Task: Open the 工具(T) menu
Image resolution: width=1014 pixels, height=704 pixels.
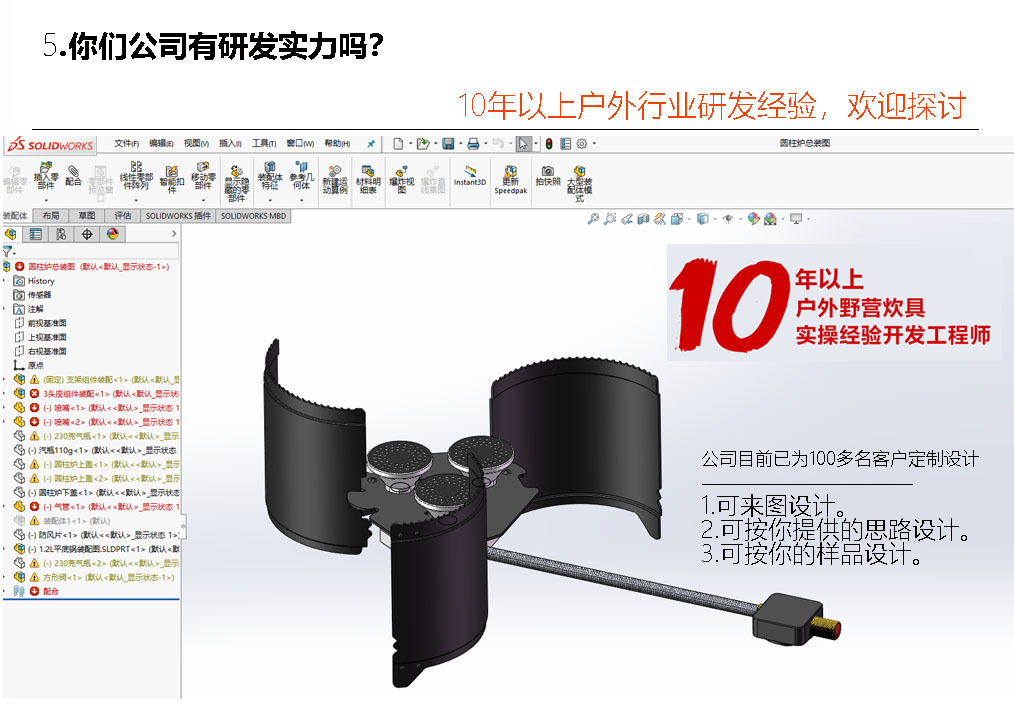Action: (x=264, y=144)
